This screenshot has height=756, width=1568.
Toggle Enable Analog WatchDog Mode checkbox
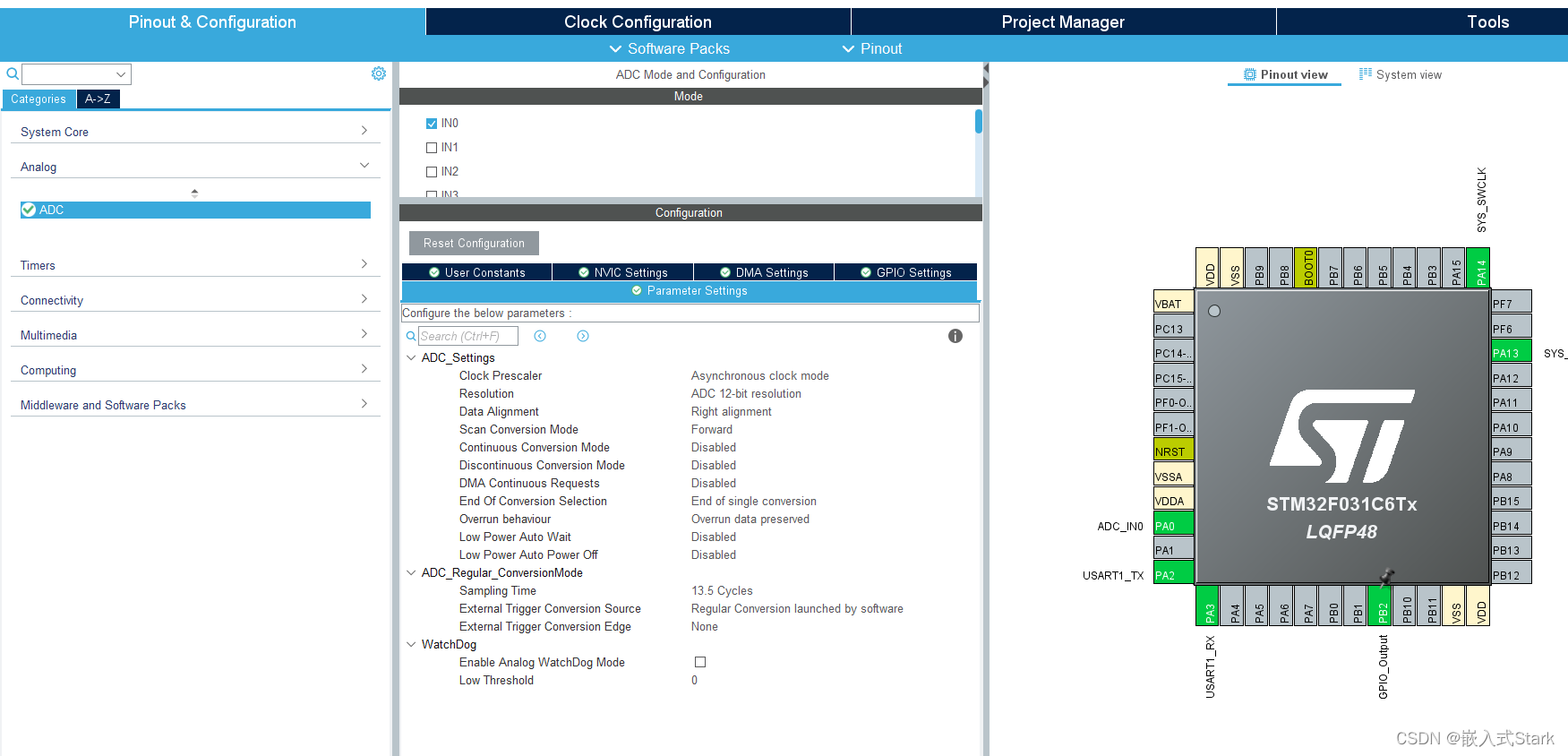tap(700, 662)
